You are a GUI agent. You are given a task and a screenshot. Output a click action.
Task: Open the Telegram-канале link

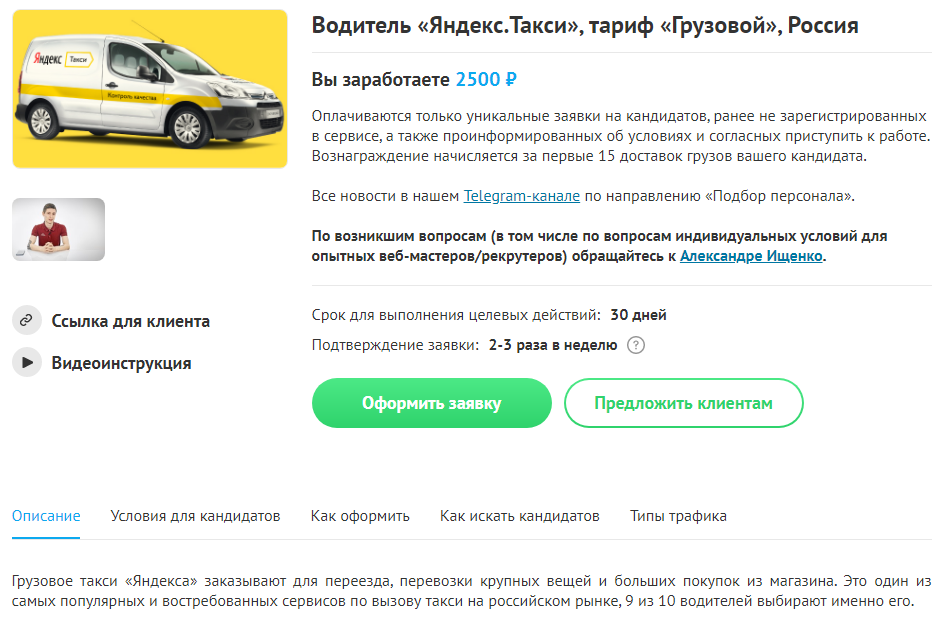tap(522, 196)
